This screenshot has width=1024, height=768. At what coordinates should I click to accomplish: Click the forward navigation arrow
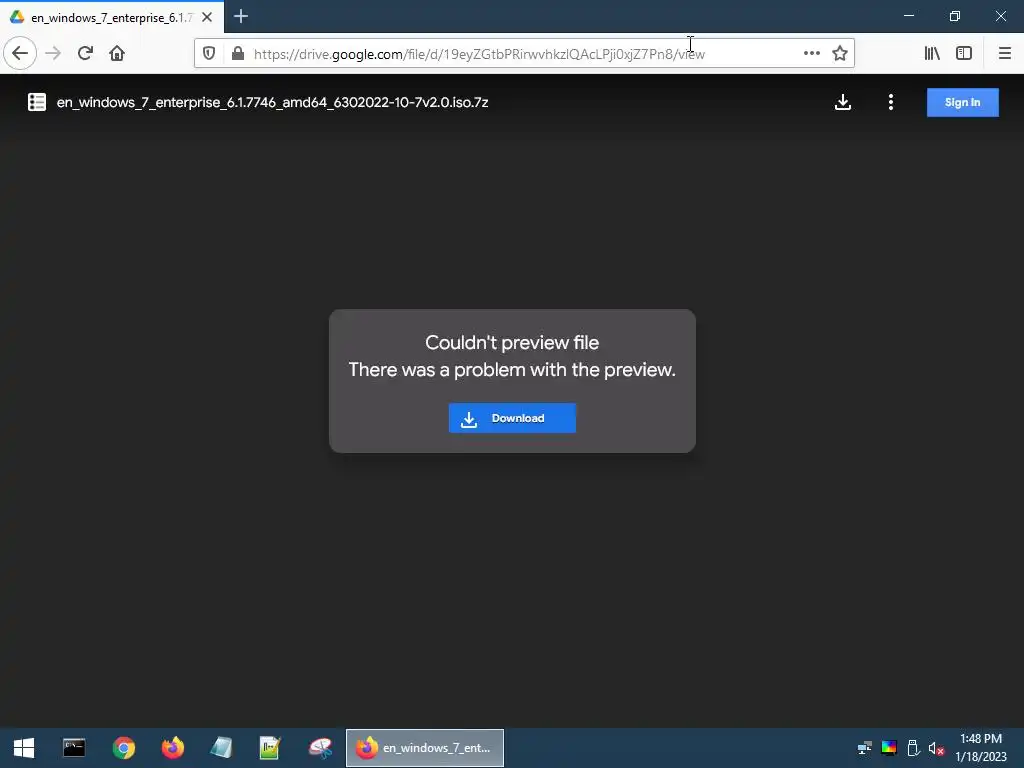point(53,53)
